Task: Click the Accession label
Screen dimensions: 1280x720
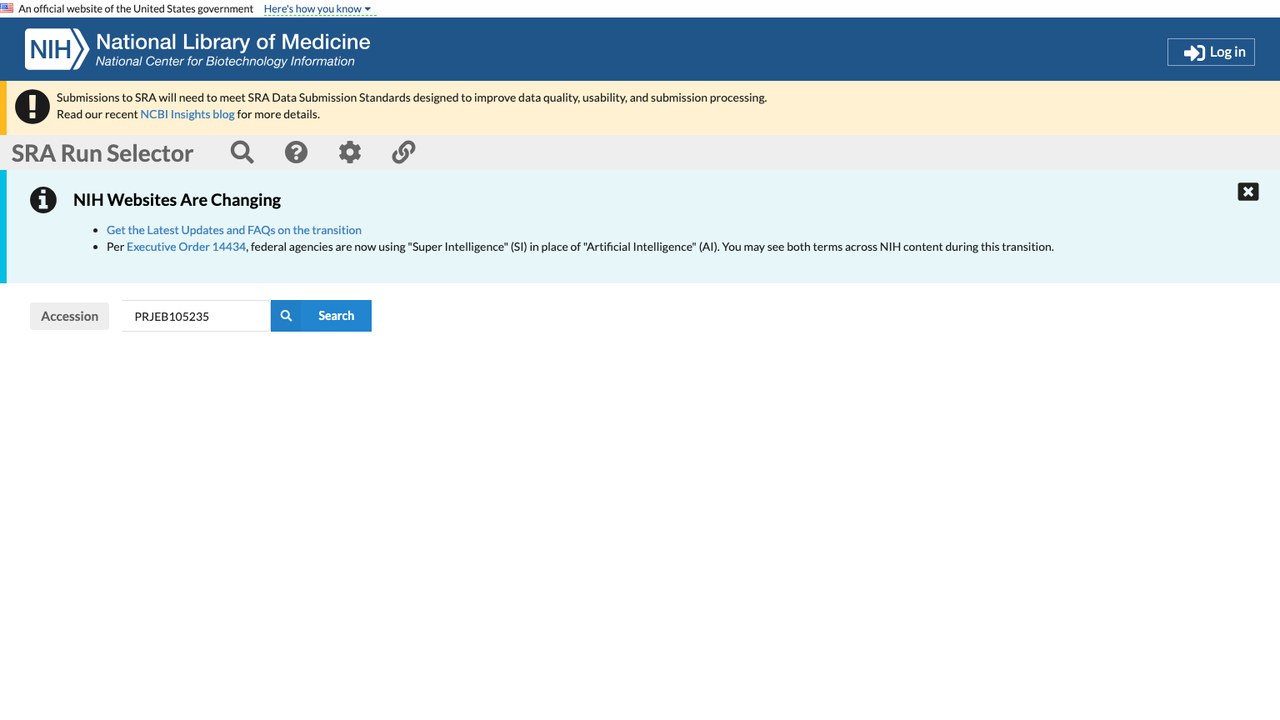Action: click(x=70, y=316)
